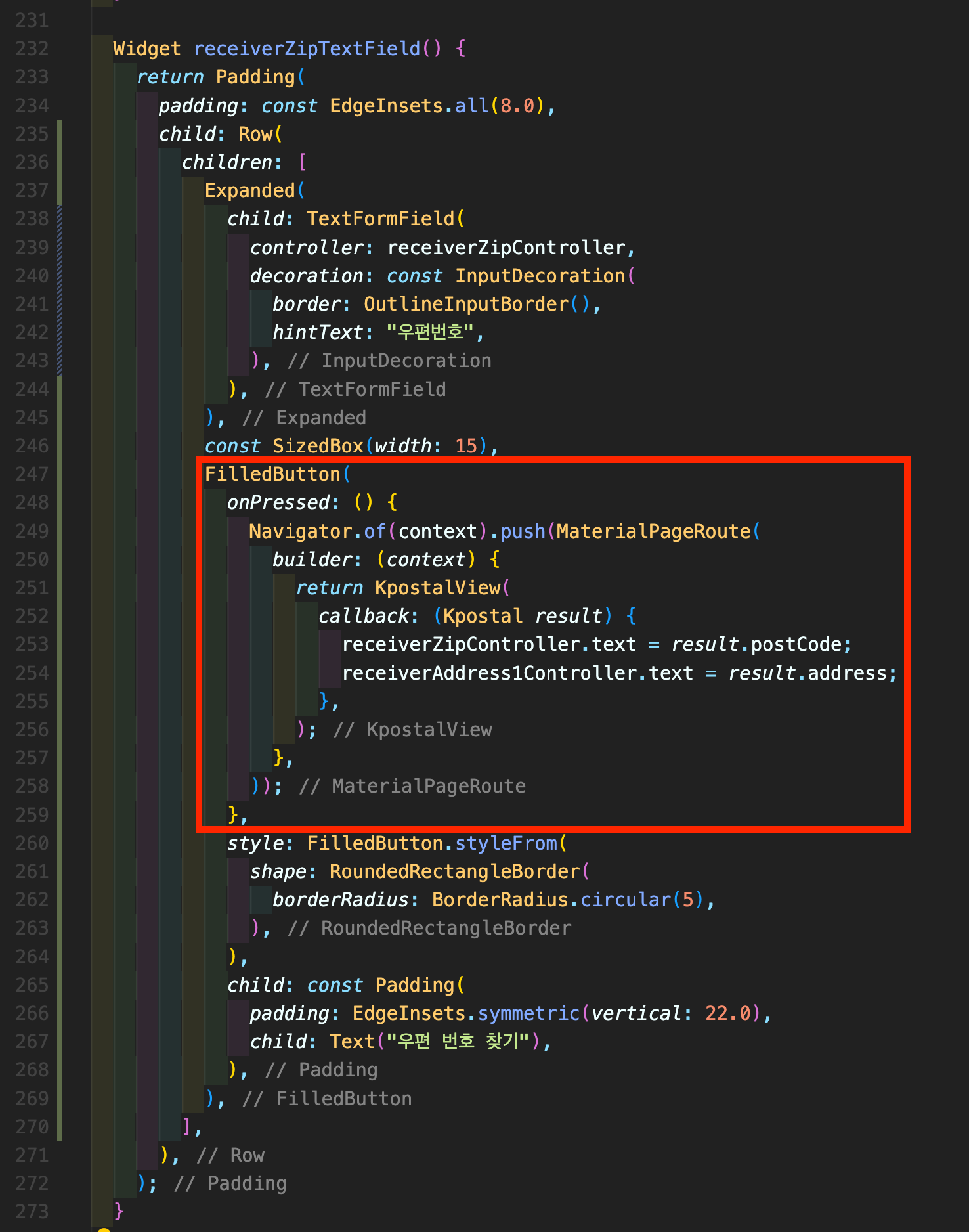
Task: Click the border property on line 241
Action: (x=307, y=304)
